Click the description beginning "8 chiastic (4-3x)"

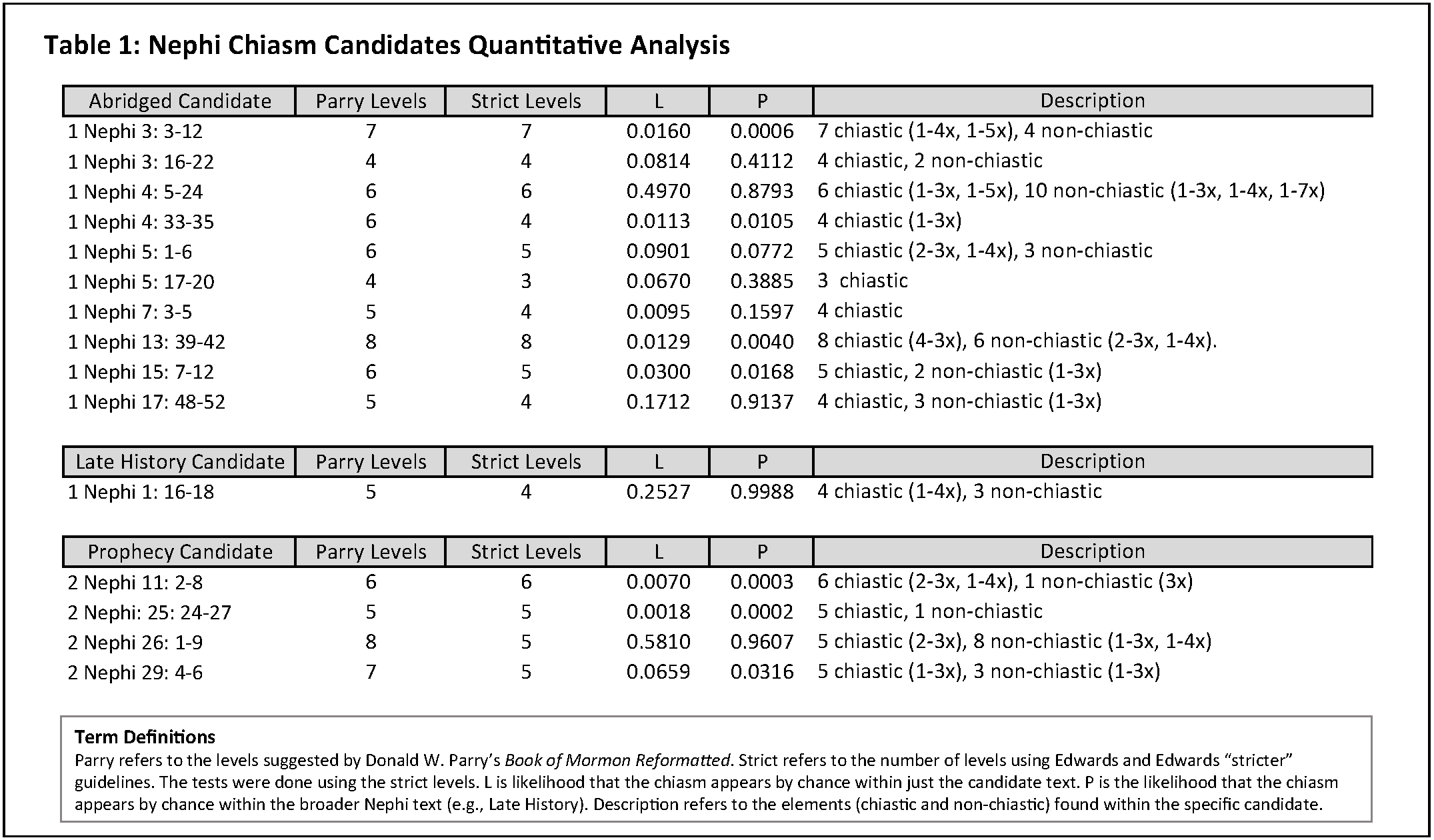1017,341
